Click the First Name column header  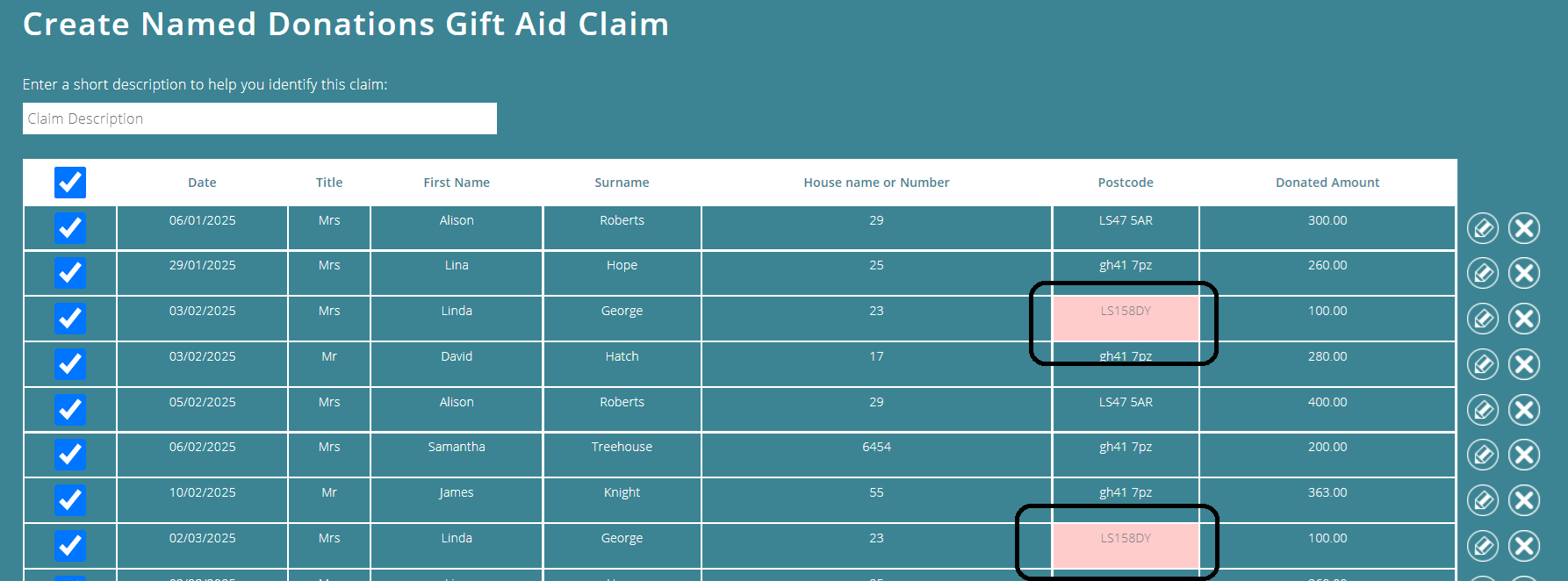click(x=457, y=183)
